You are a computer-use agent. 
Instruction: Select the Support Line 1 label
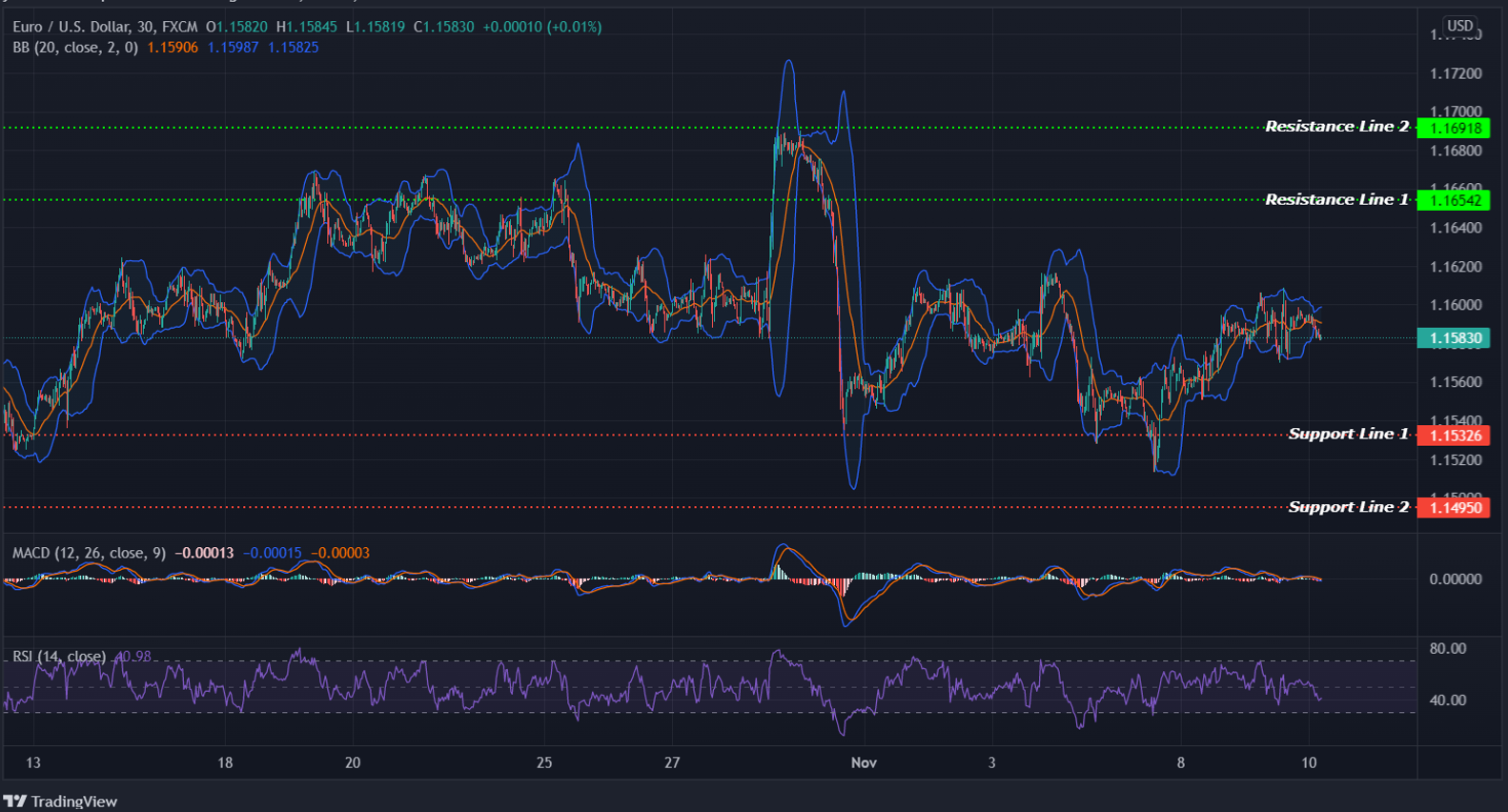pyautogui.click(x=1348, y=434)
